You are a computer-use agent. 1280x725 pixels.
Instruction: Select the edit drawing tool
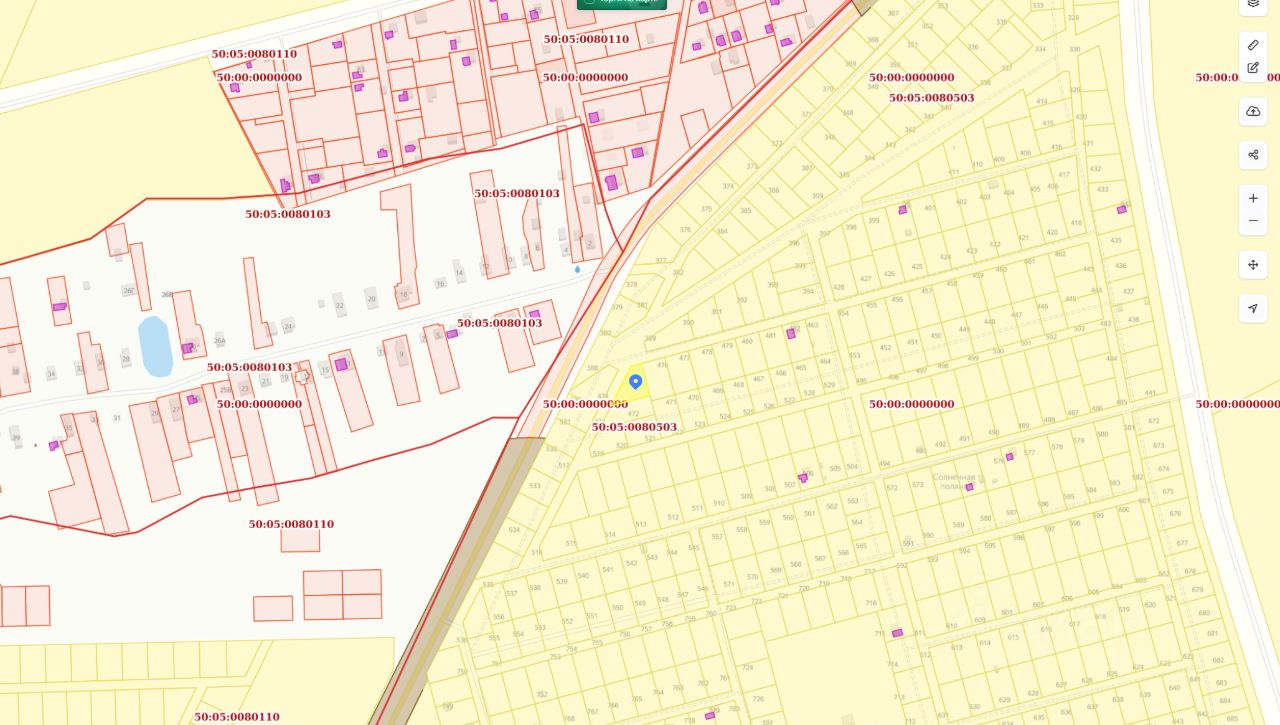click(1253, 67)
